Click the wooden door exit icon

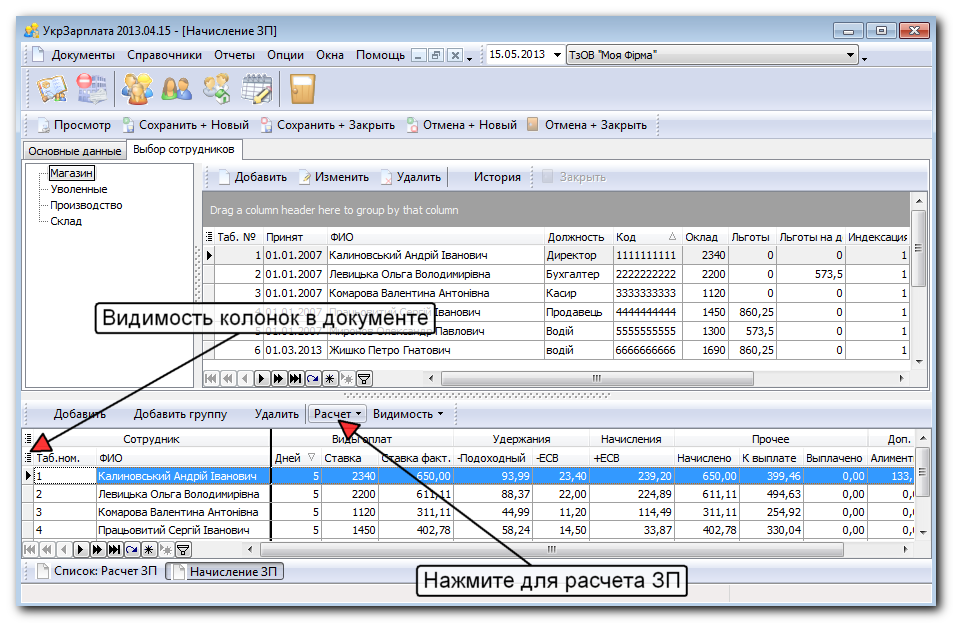(302, 89)
